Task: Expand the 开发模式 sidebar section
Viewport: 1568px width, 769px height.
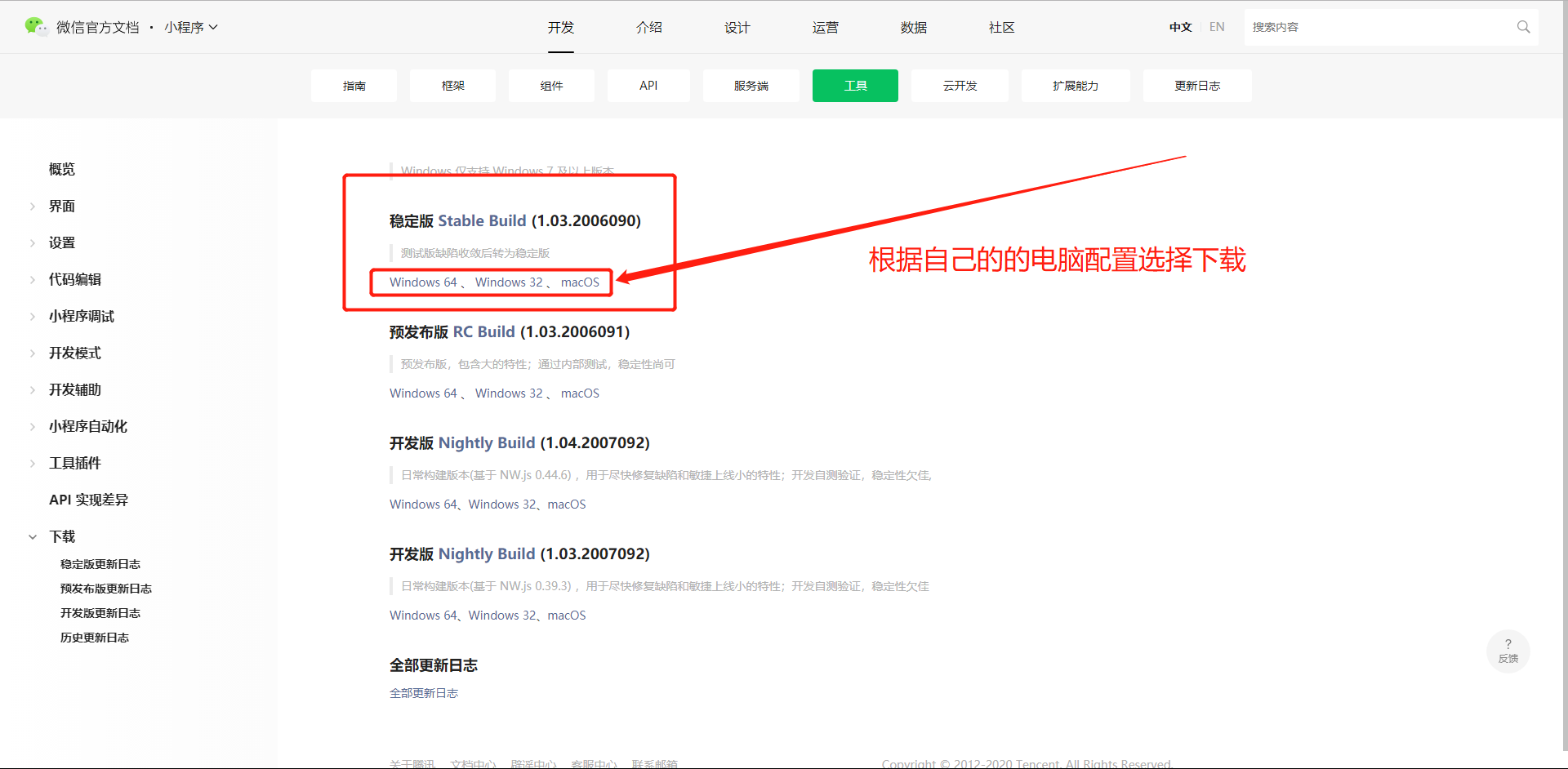Action: (33, 353)
